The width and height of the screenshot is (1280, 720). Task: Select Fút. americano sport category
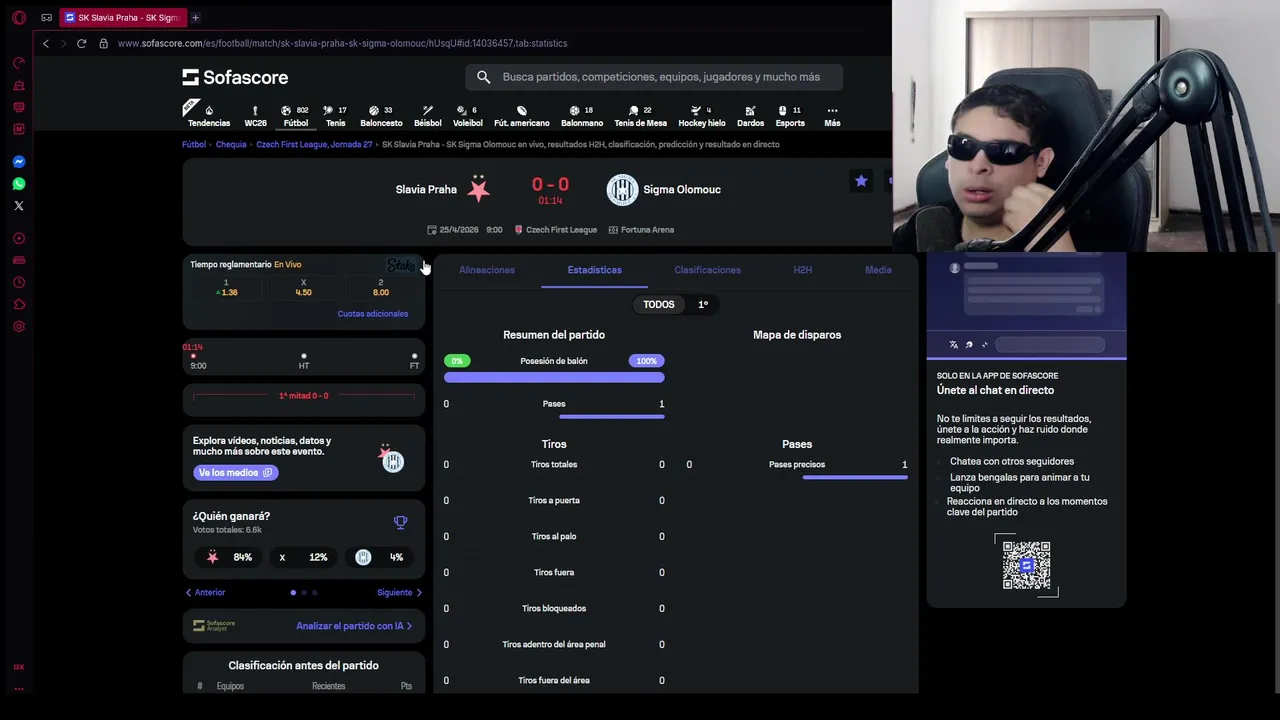521,116
